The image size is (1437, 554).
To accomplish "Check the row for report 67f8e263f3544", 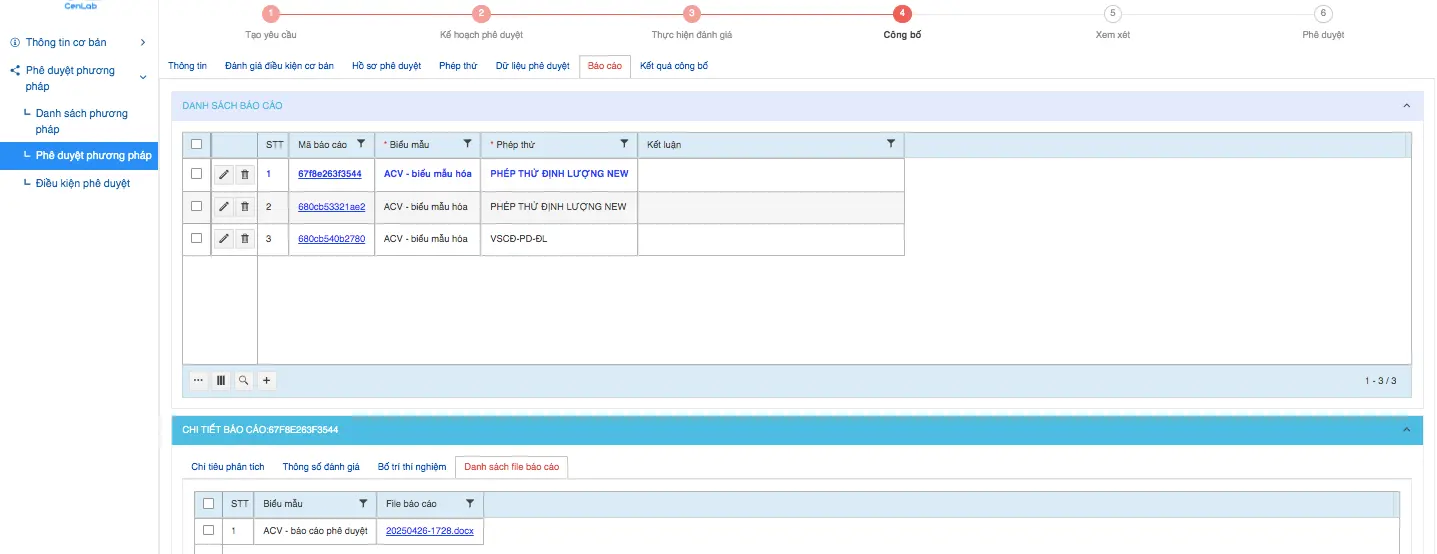I will pos(197,174).
